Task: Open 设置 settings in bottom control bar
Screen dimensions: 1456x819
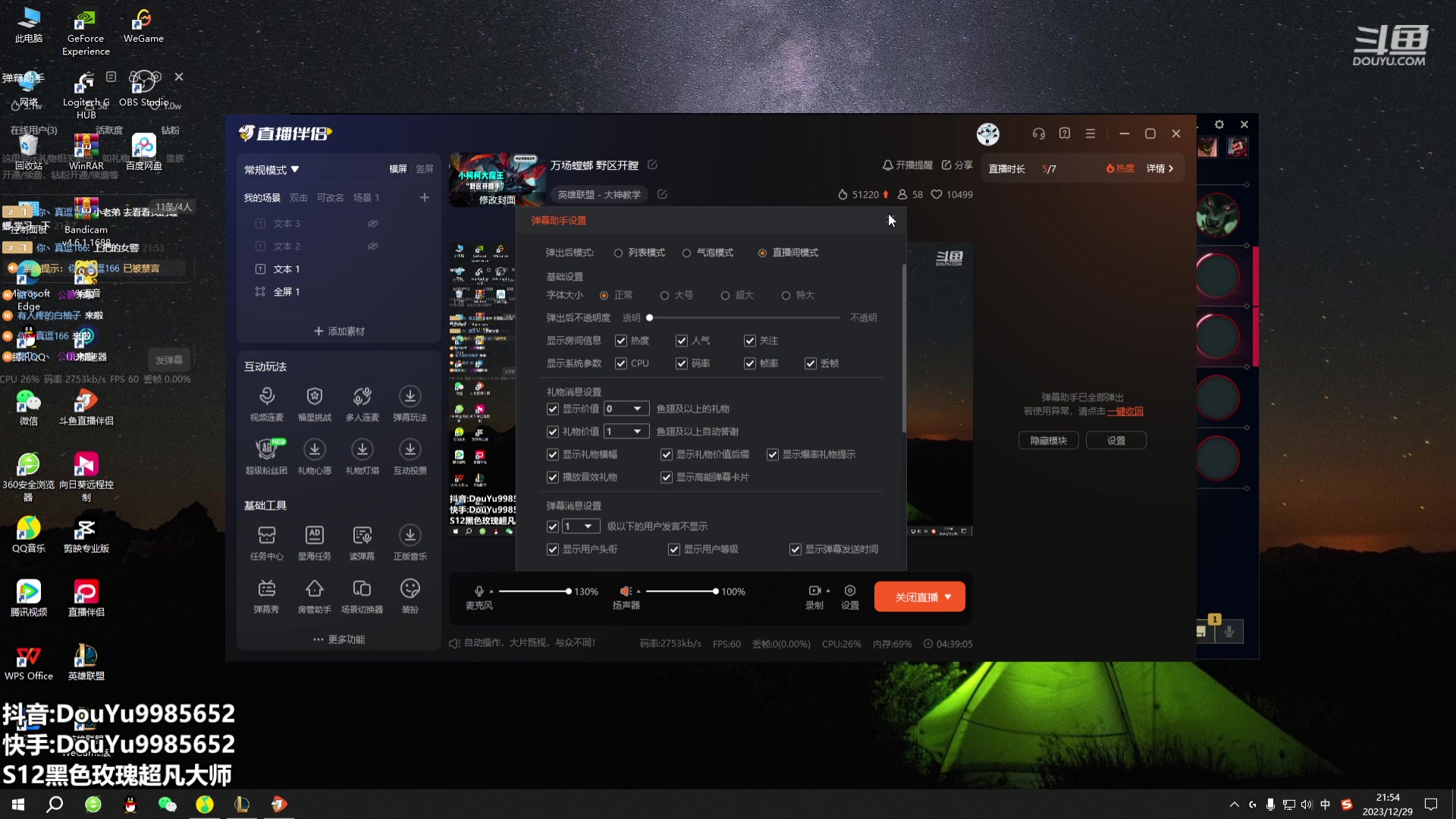Action: (x=850, y=597)
